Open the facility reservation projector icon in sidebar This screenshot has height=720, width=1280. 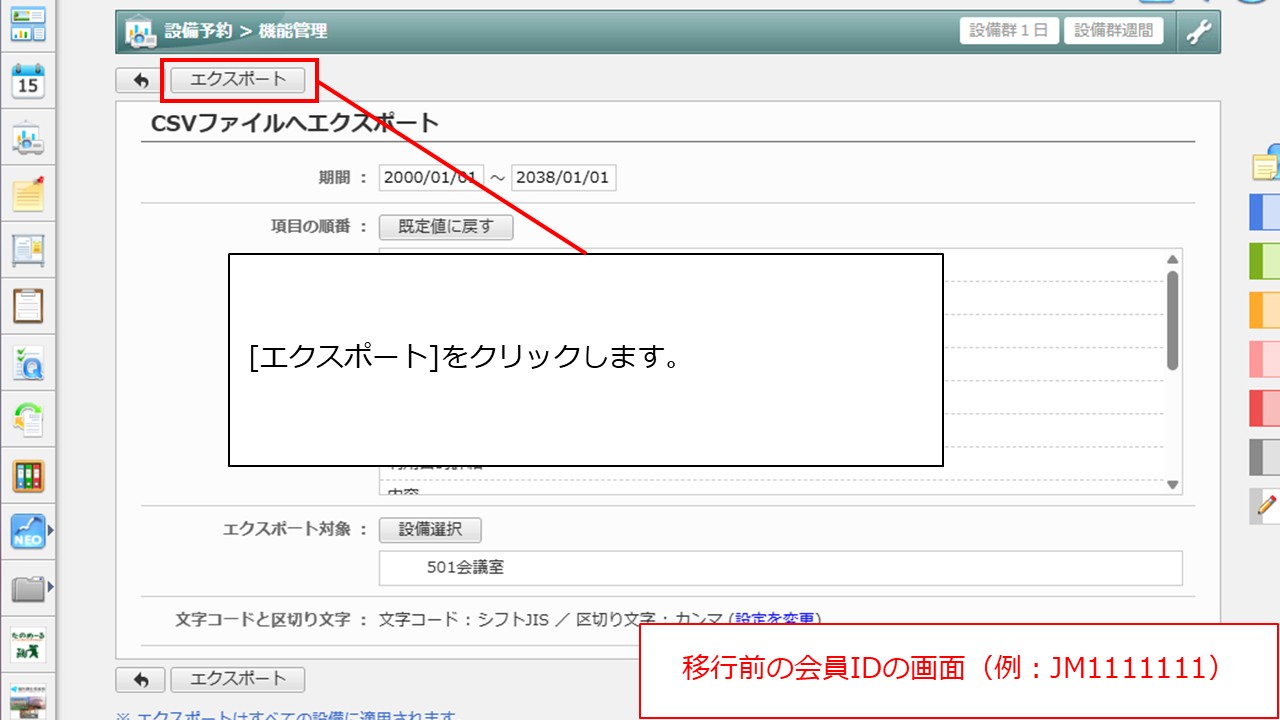click(x=28, y=138)
